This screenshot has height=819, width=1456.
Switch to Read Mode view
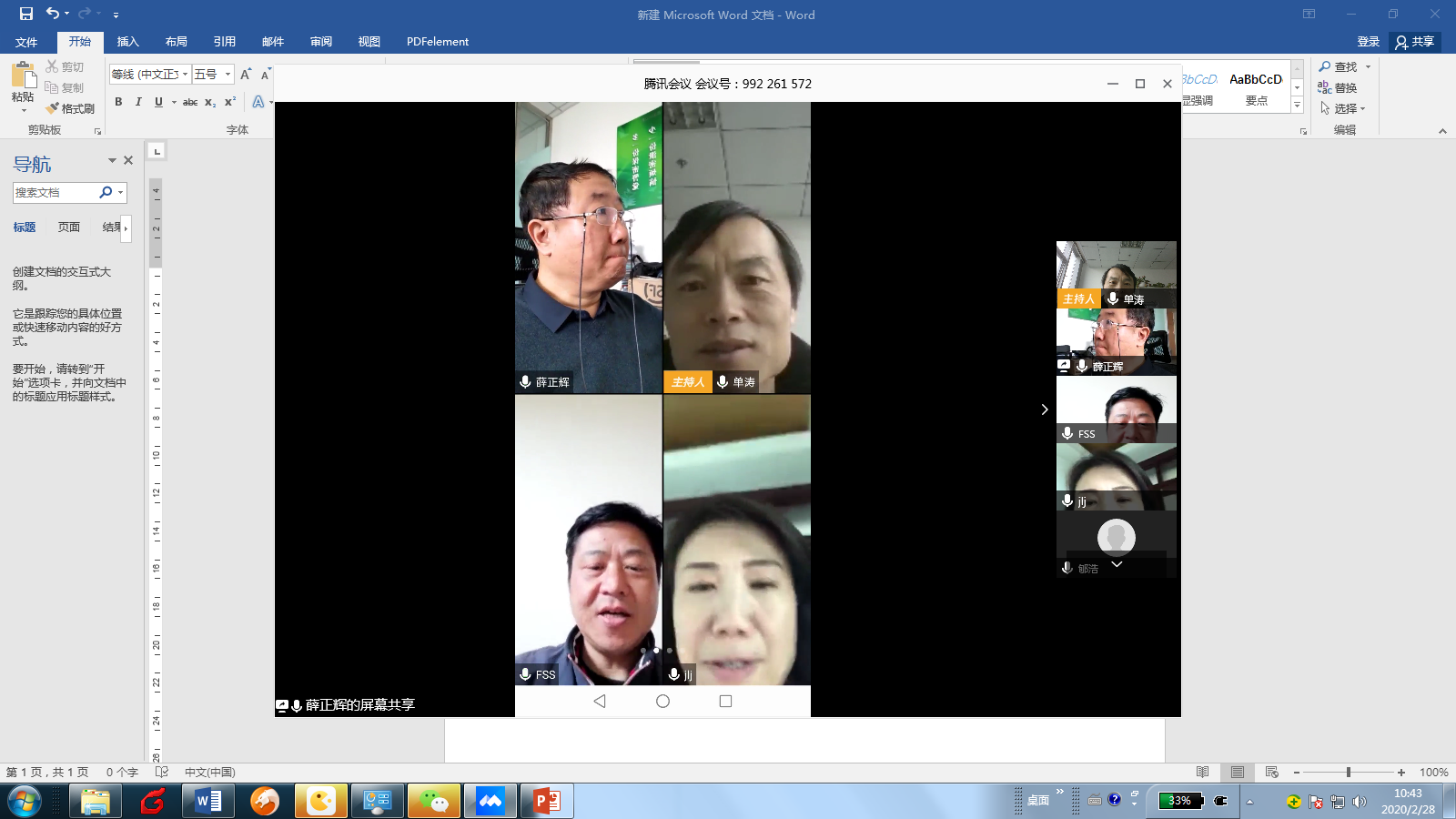point(1202,772)
